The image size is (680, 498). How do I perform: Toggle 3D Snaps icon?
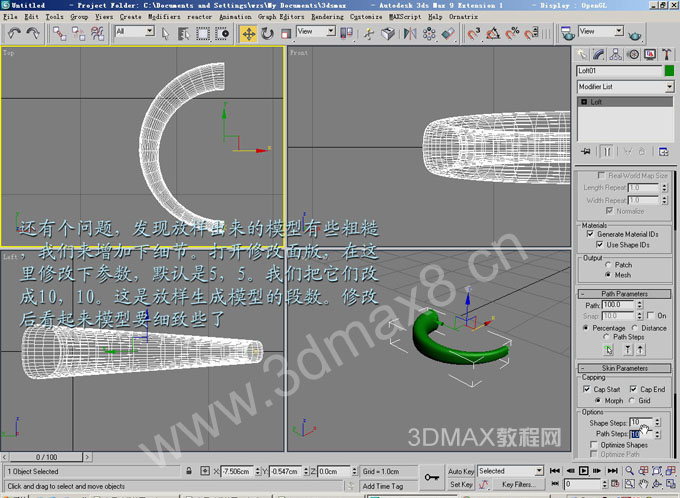tap(474, 33)
